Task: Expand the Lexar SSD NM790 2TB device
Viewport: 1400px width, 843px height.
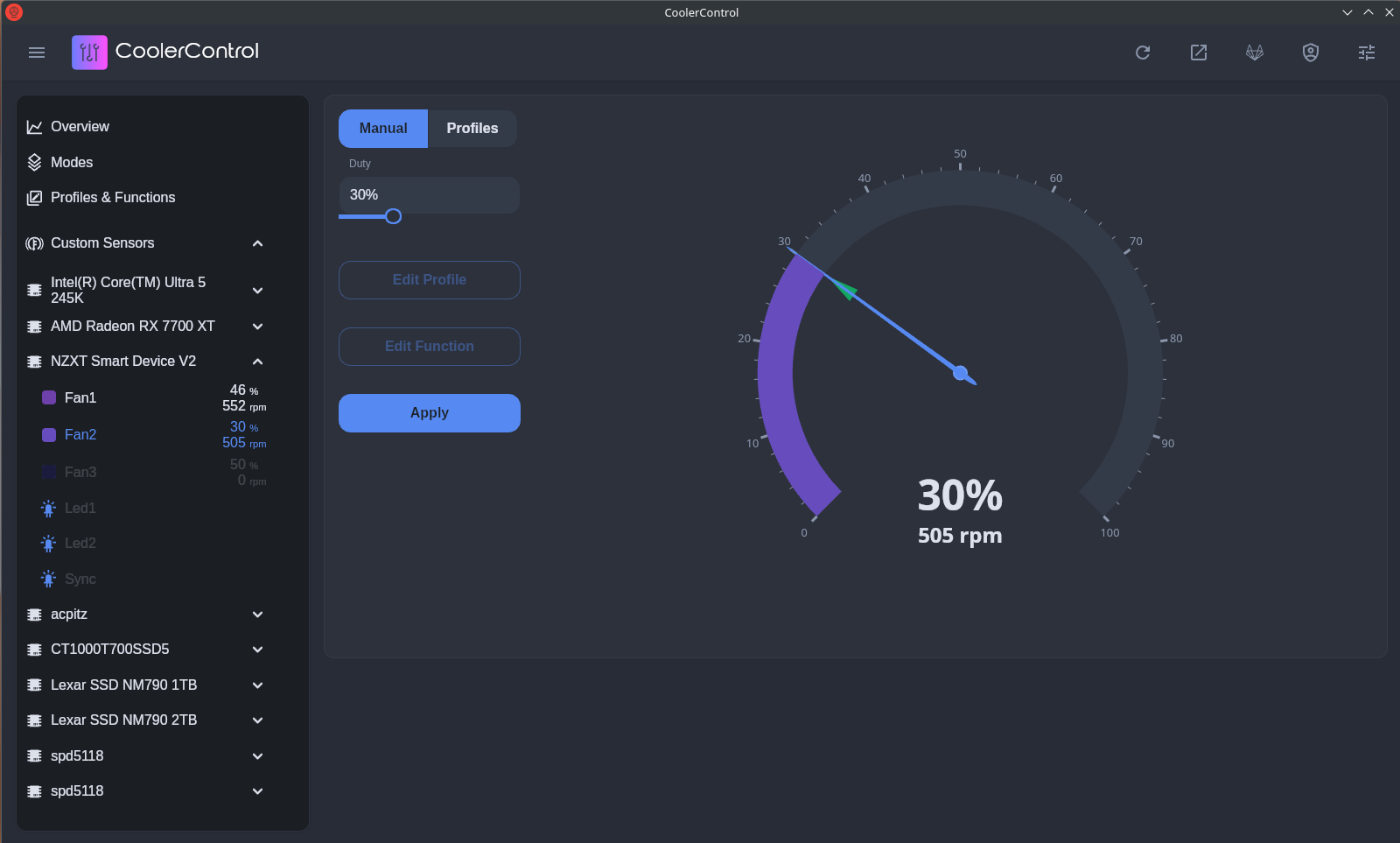Action: coord(257,720)
